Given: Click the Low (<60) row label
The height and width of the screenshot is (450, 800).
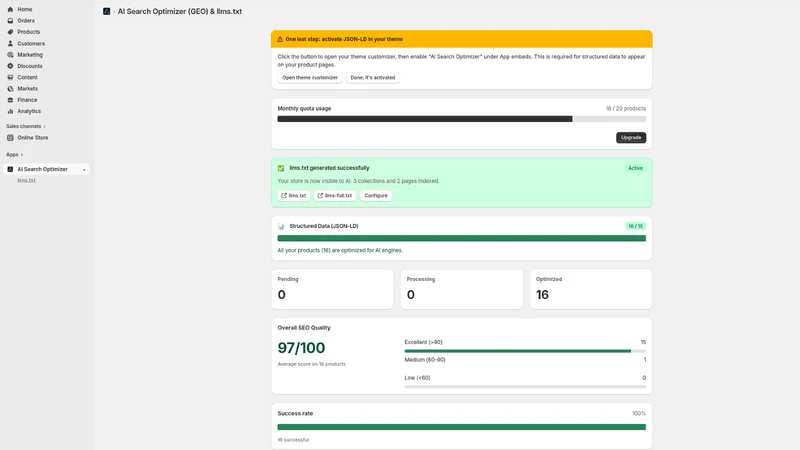Looking at the screenshot, I should 417,378.
